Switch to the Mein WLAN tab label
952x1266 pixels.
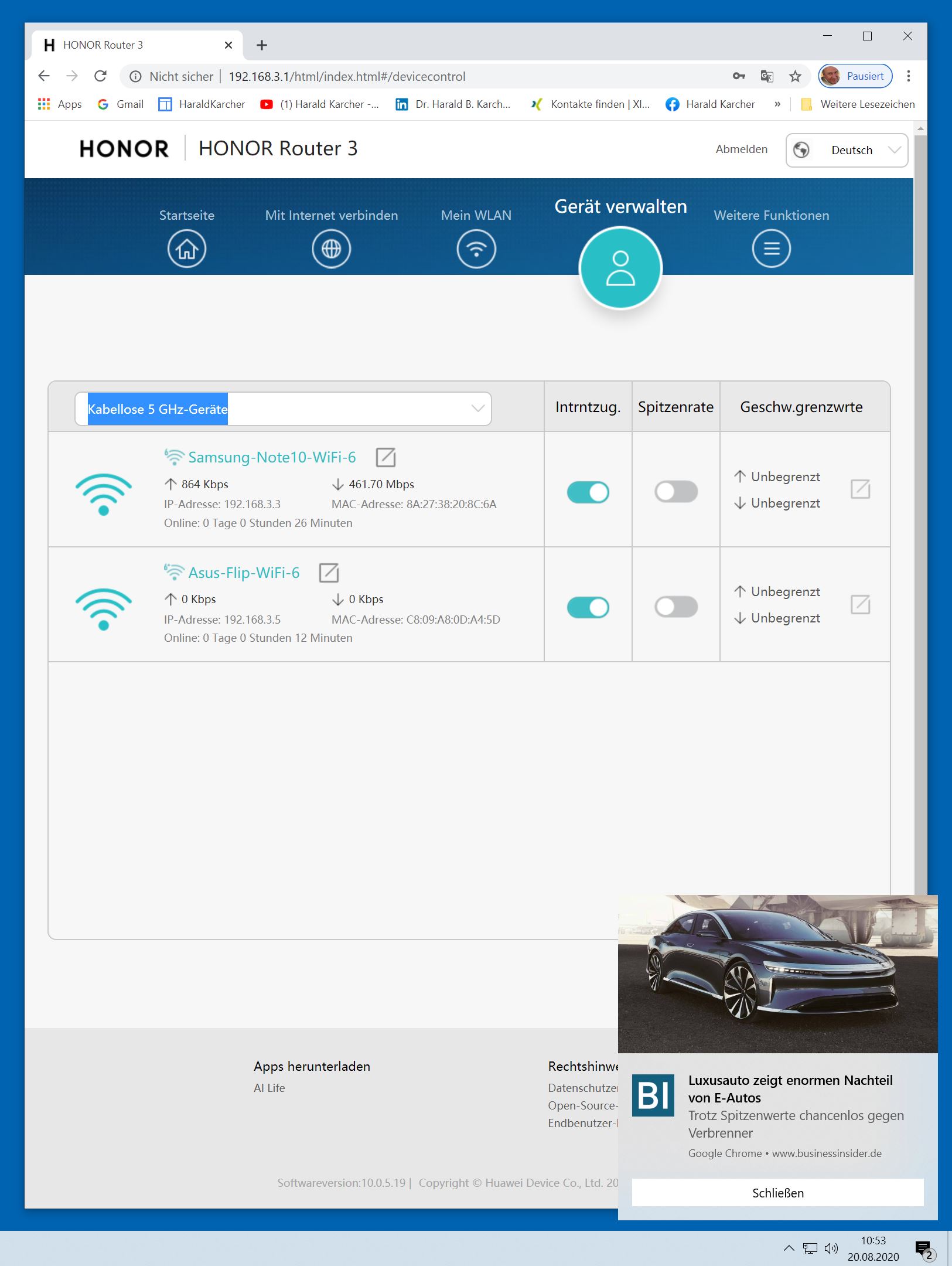tap(476, 215)
